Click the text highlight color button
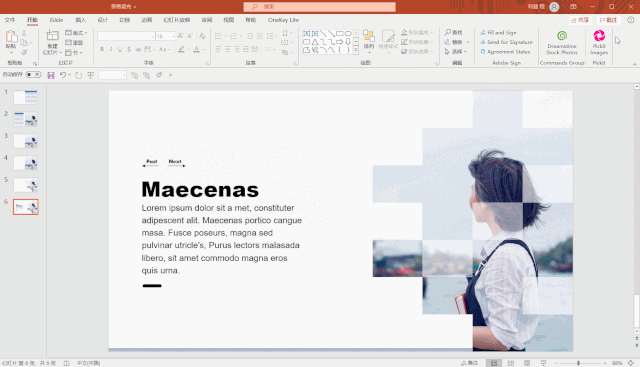Viewport: 640px width, 367px height. (x=181, y=49)
